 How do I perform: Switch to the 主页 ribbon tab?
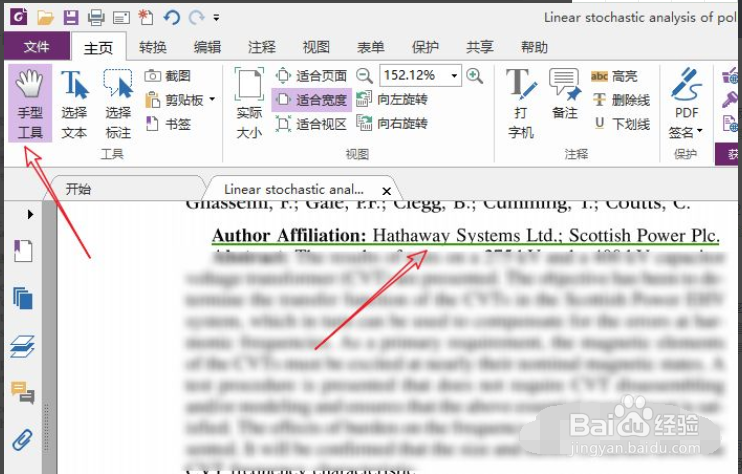(98, 47)
